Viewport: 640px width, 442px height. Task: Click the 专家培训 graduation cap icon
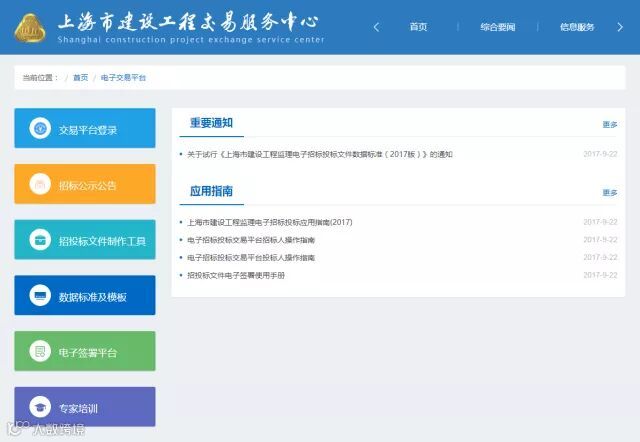pyautogui.click(x=40, y=406)
